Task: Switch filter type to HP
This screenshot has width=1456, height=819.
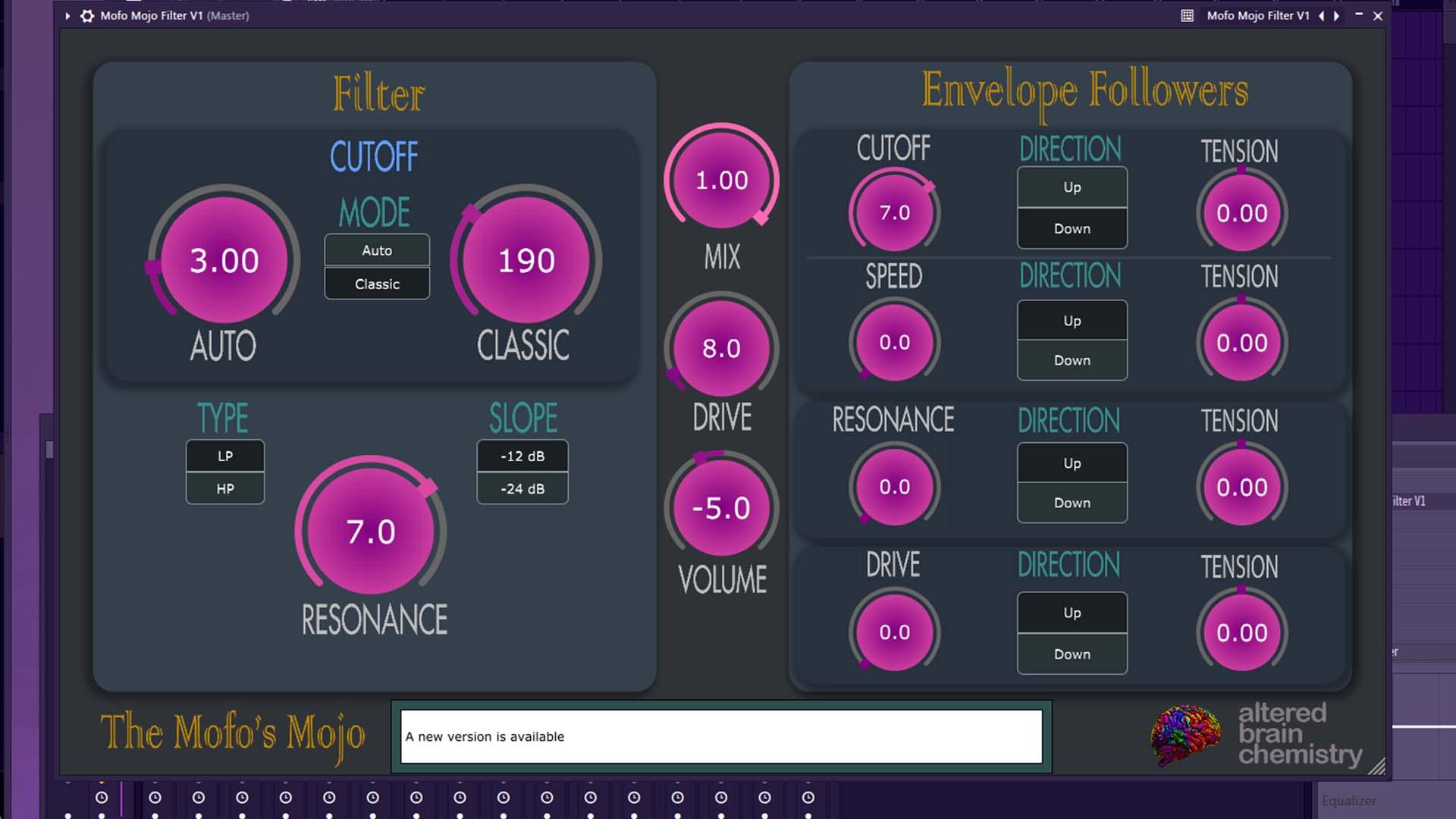Action: tap(225, 488)
